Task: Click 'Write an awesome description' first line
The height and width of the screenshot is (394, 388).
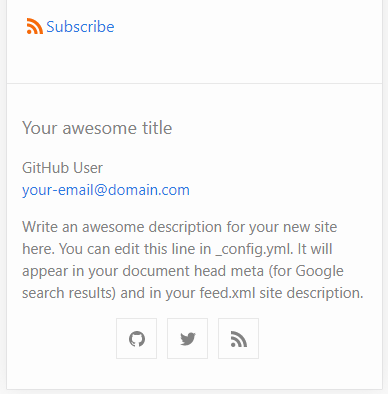Action: tap(122, 227)
